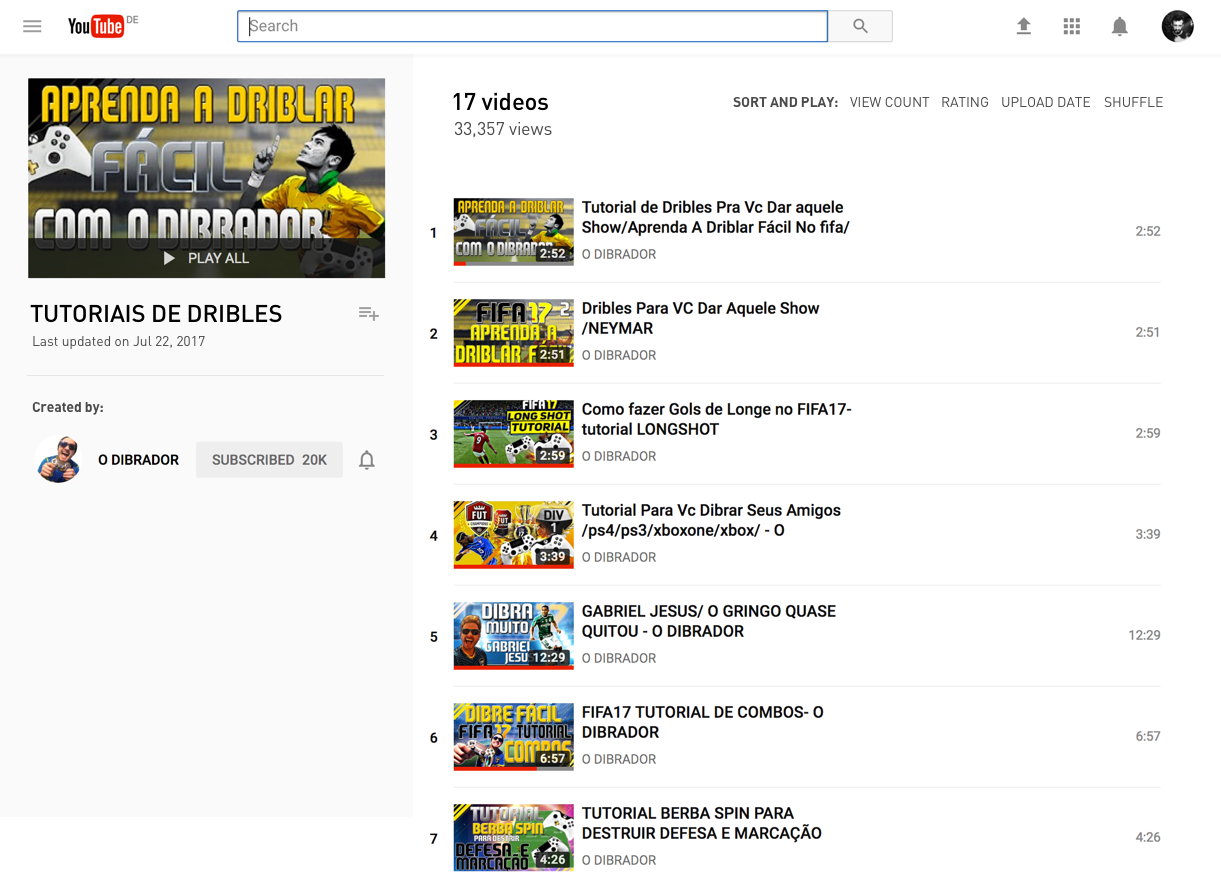Open thumbnail of FIFA17 TUTORIAL DE COMBOS
The height and width of the screenshot is (883, 1221).
point(513,736)
